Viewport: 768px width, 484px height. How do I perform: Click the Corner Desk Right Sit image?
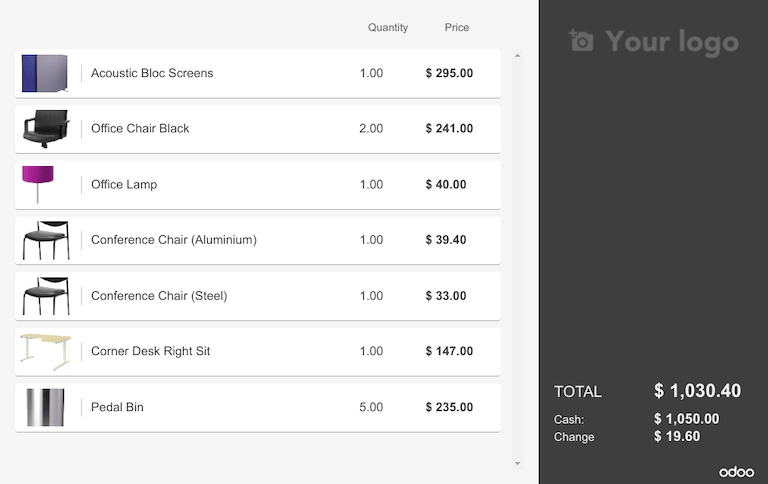(x=45, y=351)
